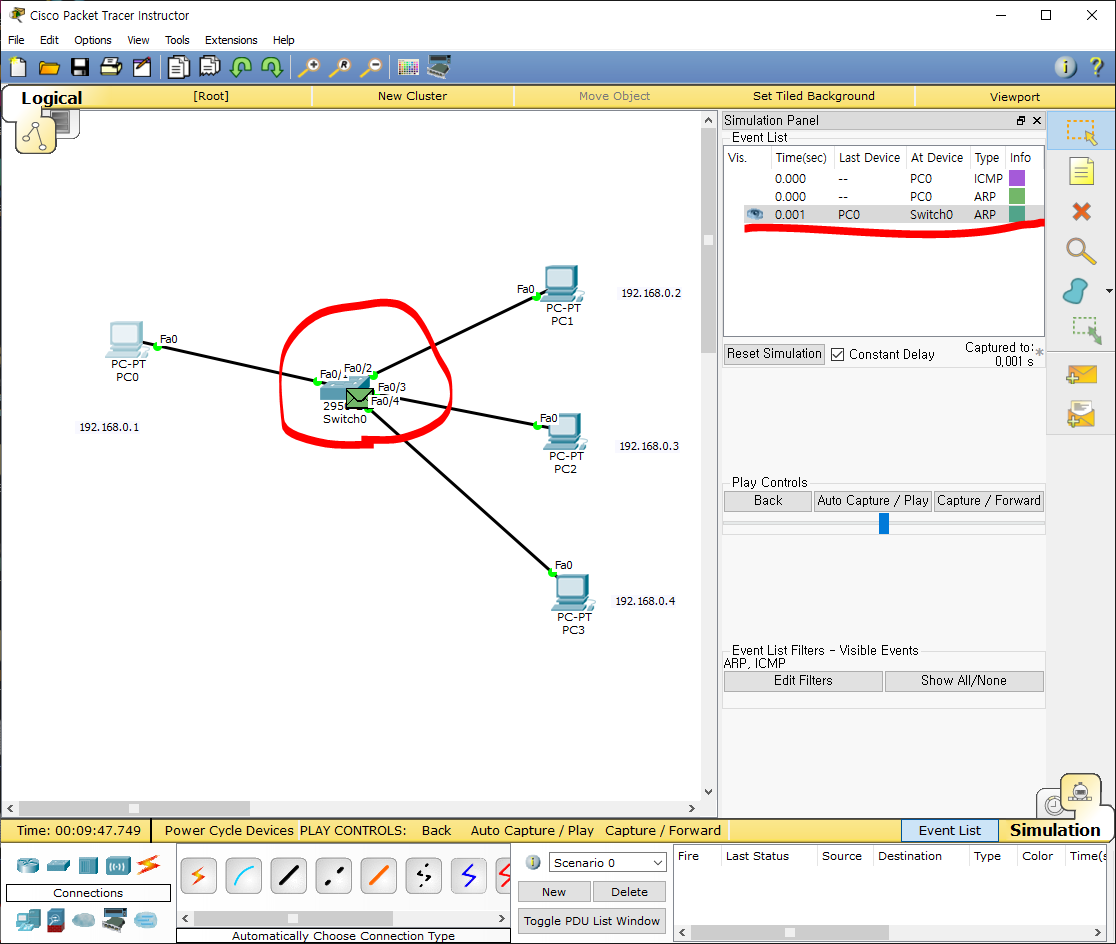
Task: Switch to the Simulation mode tab
Action: click(1055, 830)
